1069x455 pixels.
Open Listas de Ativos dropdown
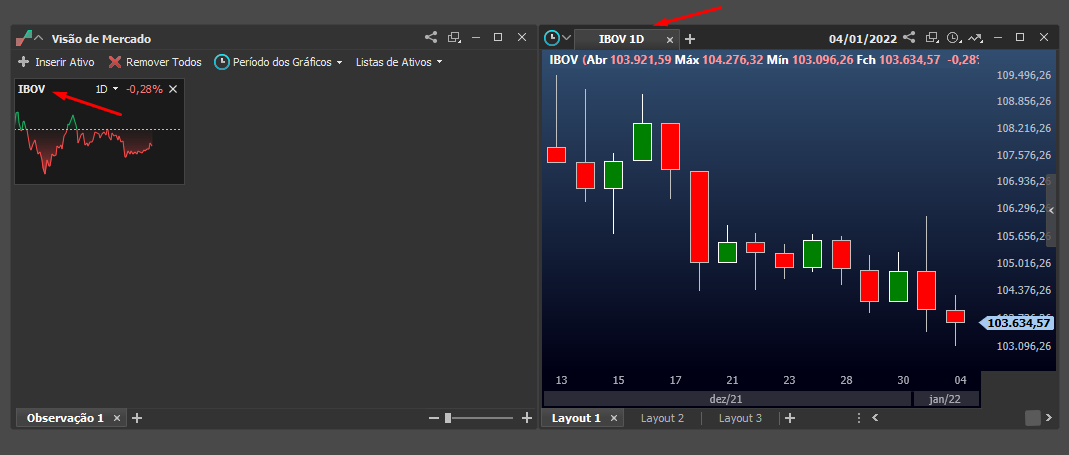coord(399,62)
